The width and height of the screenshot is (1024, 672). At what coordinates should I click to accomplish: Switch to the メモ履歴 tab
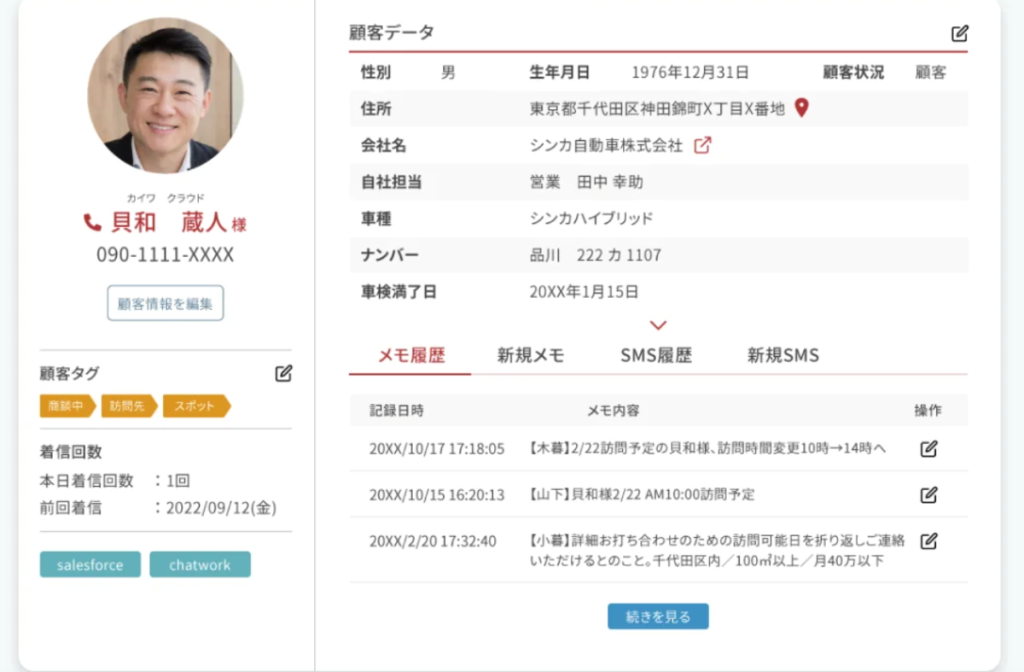(x=411, y=356)
